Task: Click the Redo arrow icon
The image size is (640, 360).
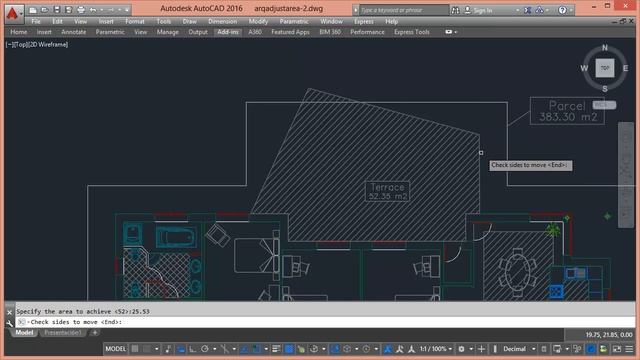Action: (x=111, y=10)
